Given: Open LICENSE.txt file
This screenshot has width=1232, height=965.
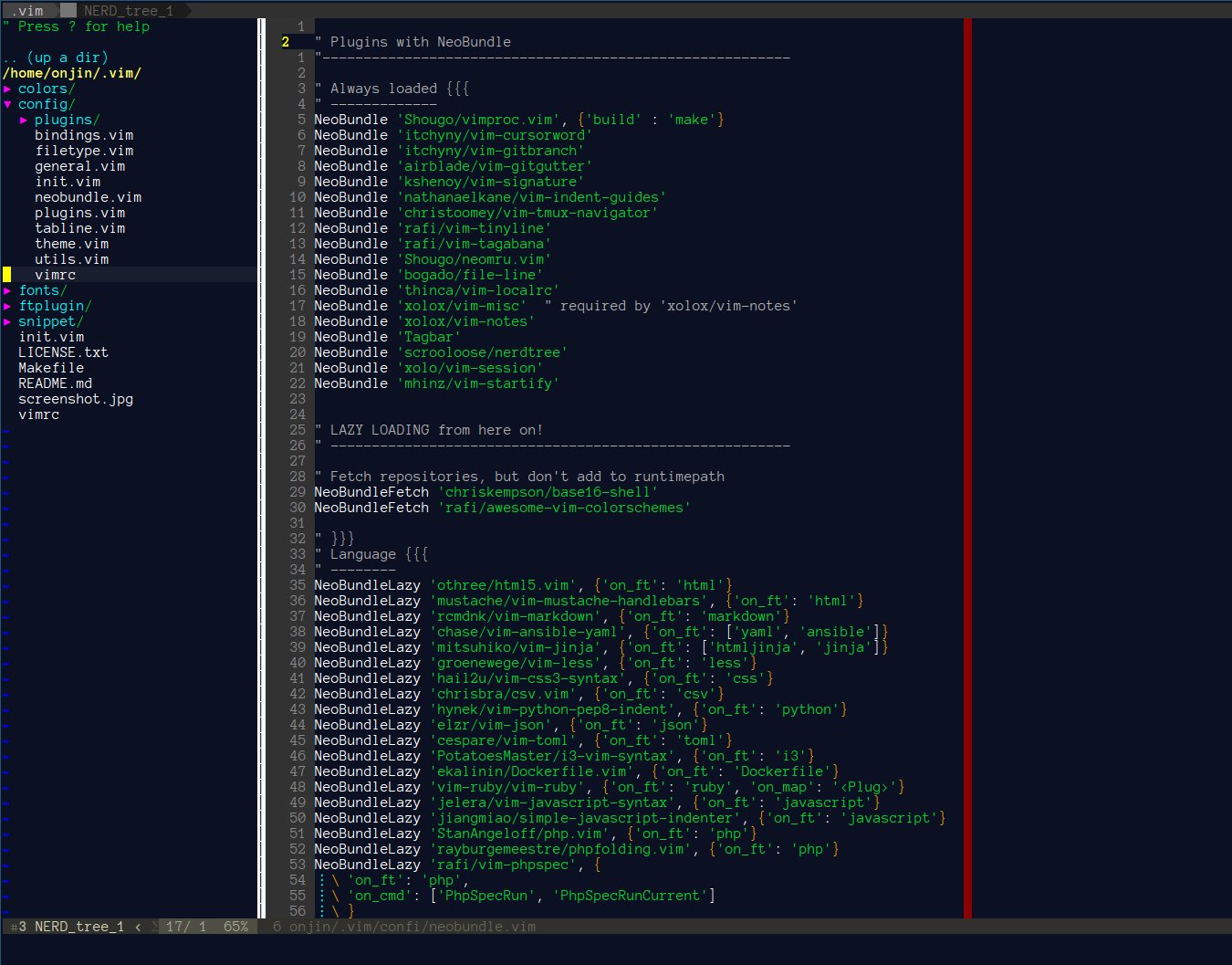Looking at the screenshot, I should 63,352.
